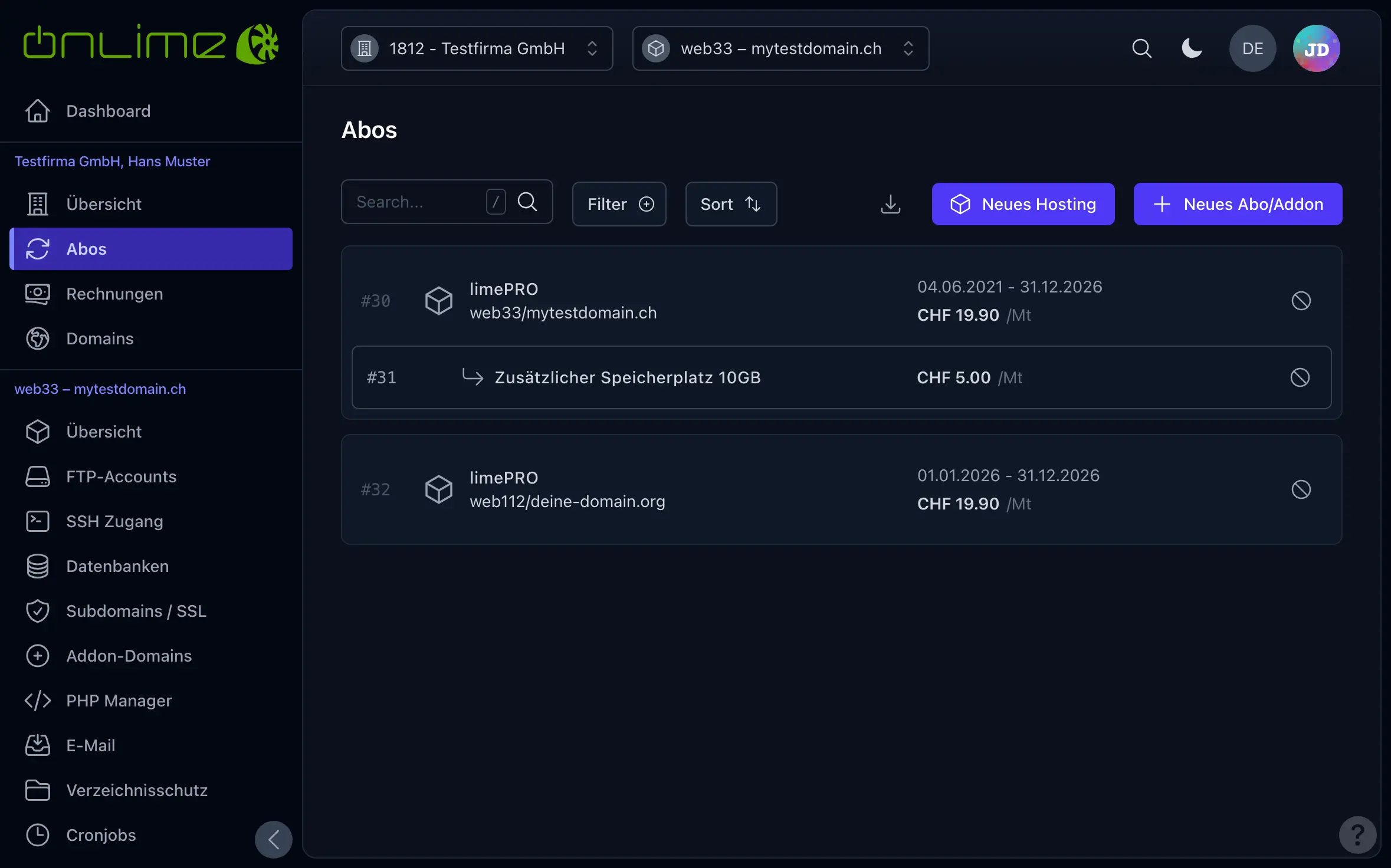
Task: Expand the web33 – mytestdomain.ch selector
Action: 780,48
